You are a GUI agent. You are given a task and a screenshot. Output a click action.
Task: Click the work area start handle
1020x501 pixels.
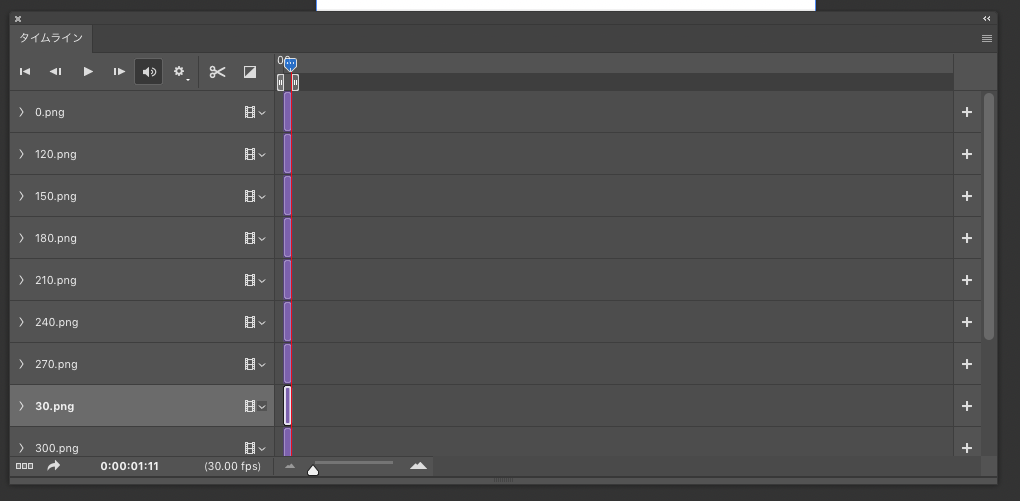point(281,83)
